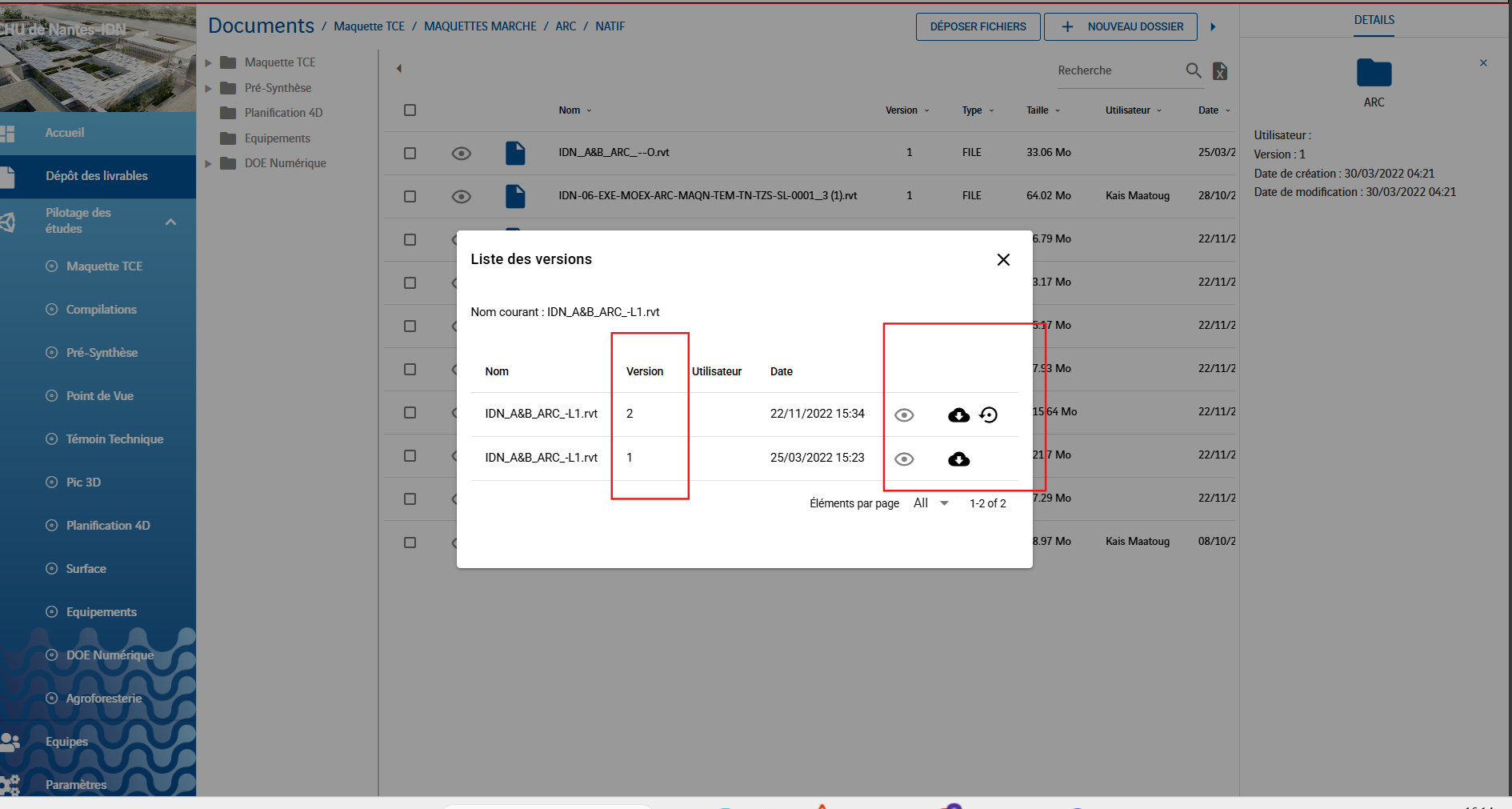The width and height of the screenshot is (1512, 809).
Task: Click in the Recherche search field
Action: [x=1116, y=70]
